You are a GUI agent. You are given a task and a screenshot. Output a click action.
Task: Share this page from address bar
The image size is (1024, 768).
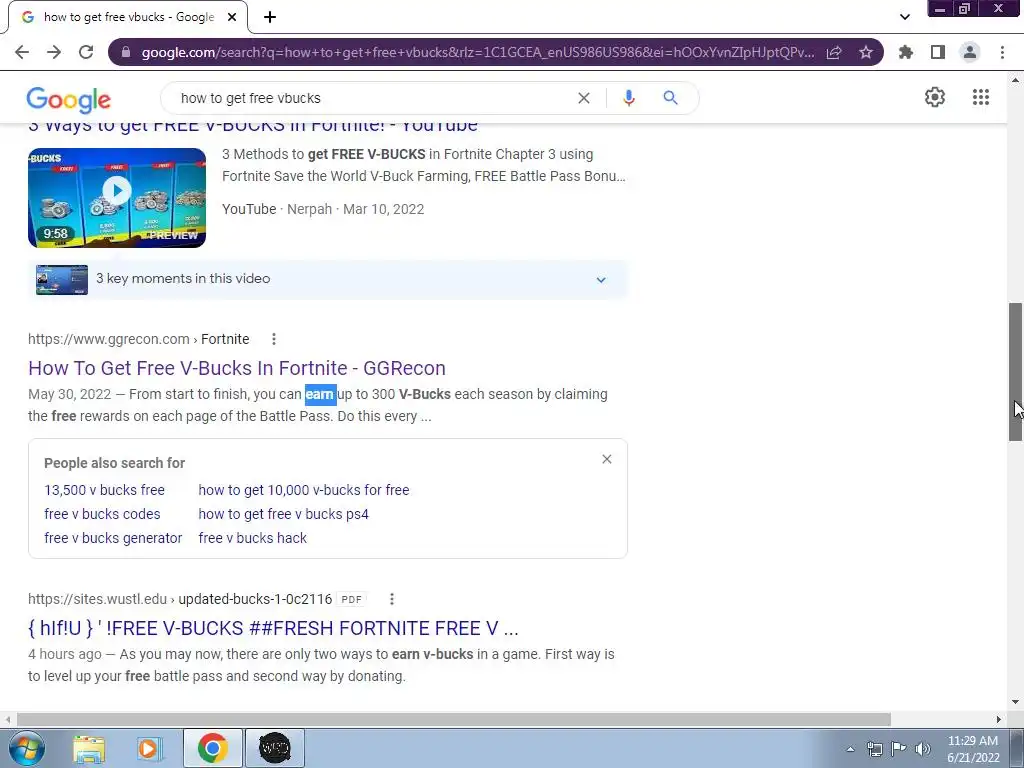834,52
